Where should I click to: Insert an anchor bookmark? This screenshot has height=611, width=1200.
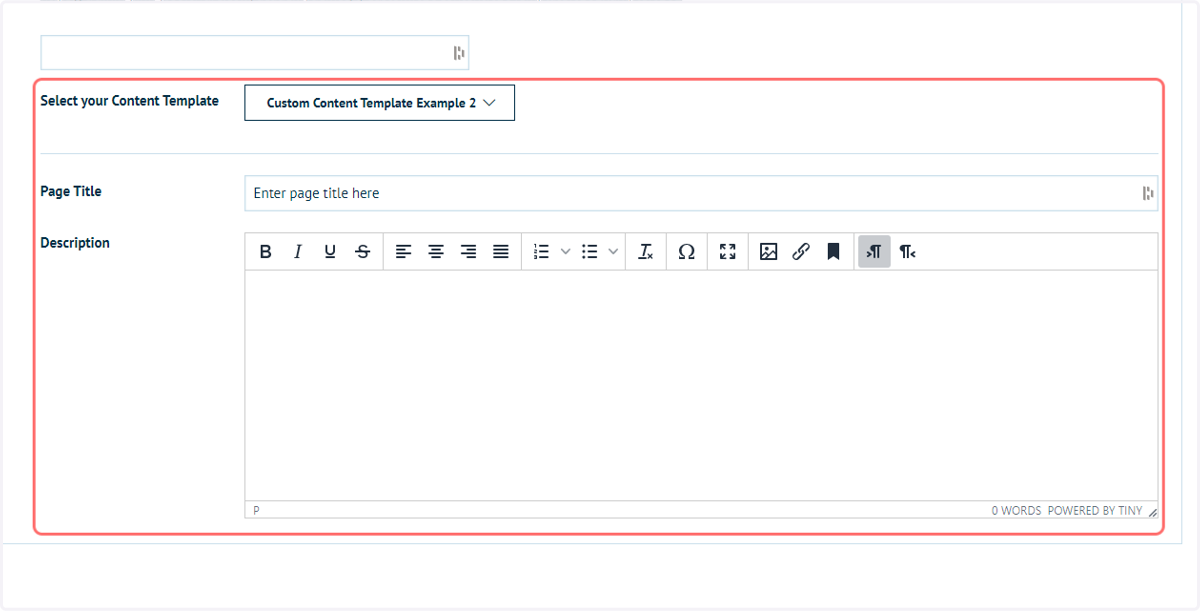coord(833,252)
